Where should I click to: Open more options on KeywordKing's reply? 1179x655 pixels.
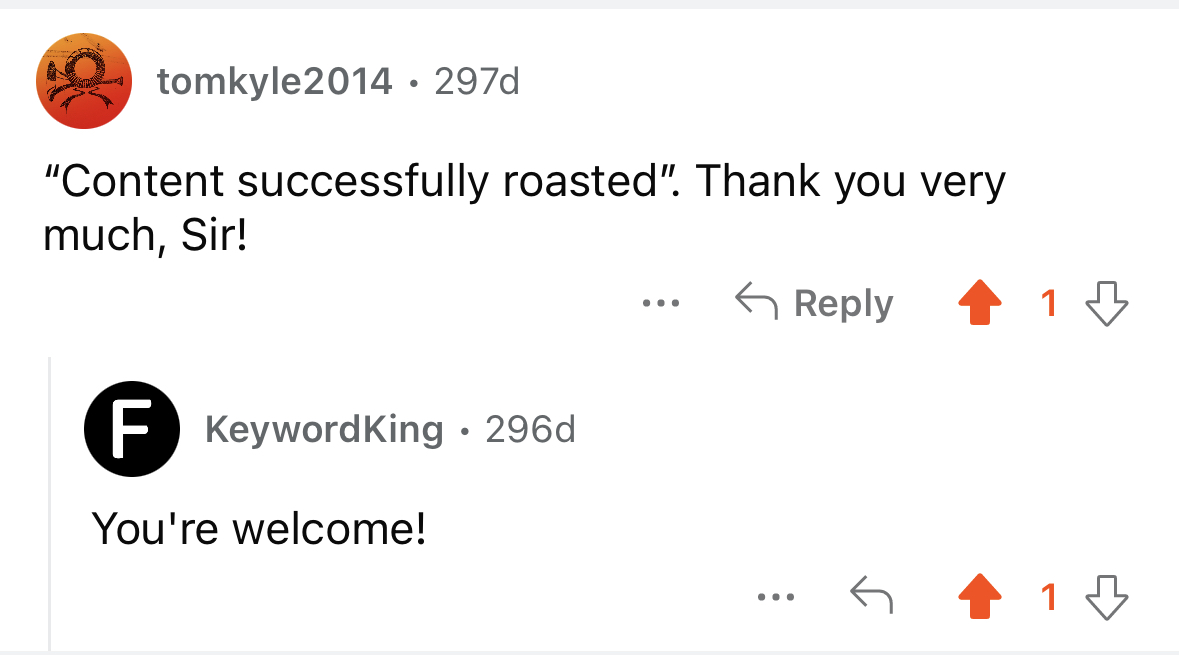click(776, 597)
